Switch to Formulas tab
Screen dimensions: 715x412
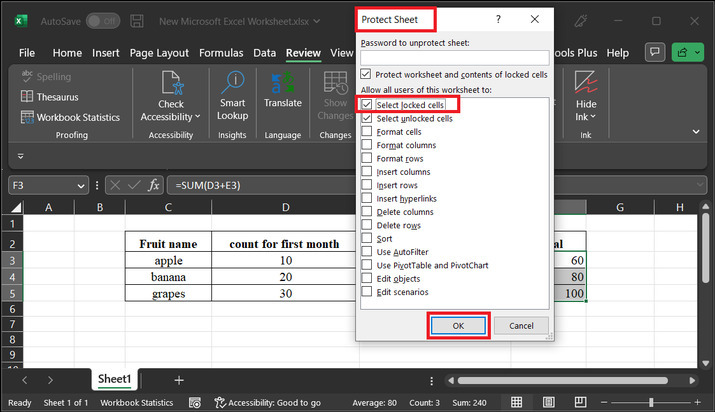pyautogui.click(x=221, y=53)
